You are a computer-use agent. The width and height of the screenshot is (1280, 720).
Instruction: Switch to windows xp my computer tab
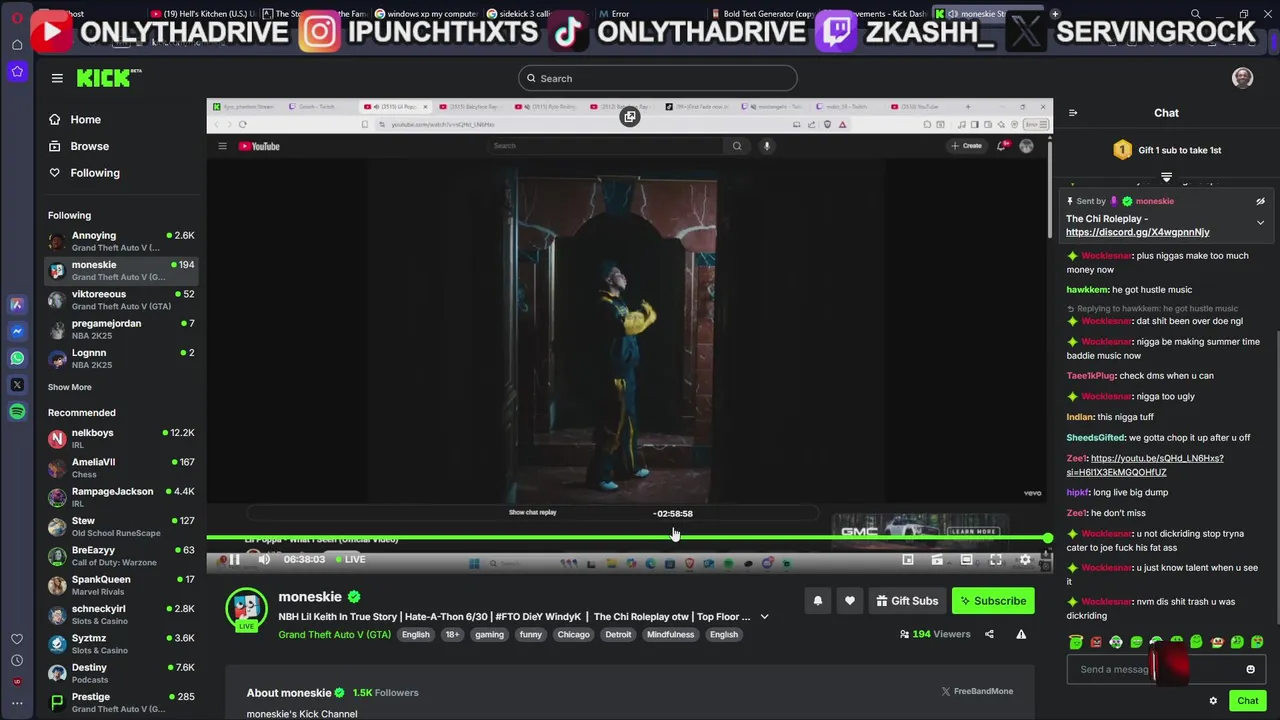[427, 14]
